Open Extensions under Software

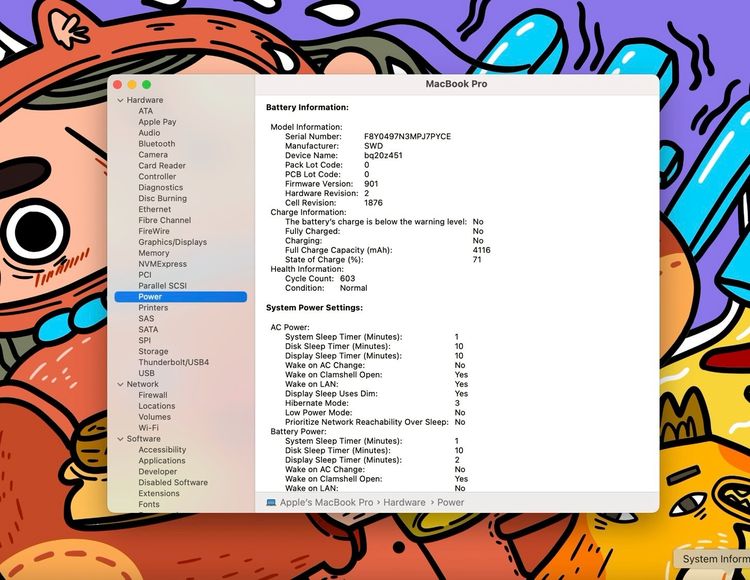[159, 493]
